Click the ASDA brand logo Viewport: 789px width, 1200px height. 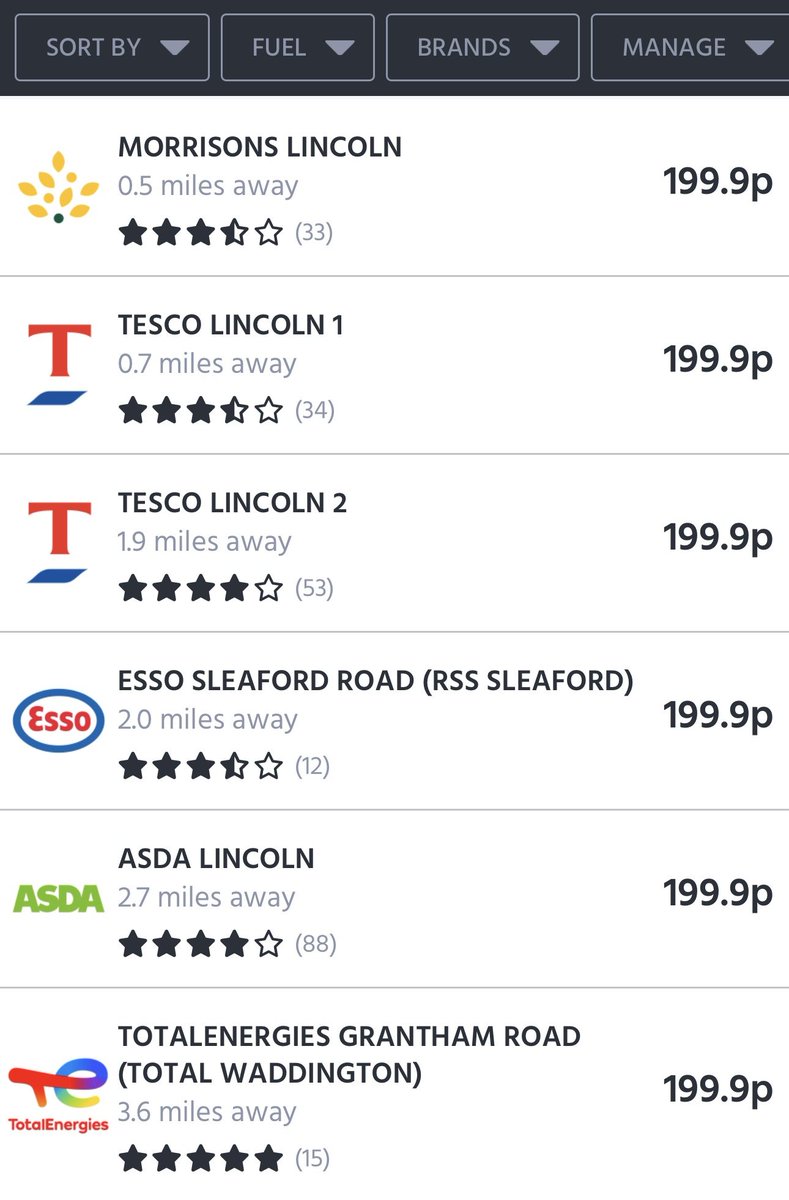click(x=59, y=898)
